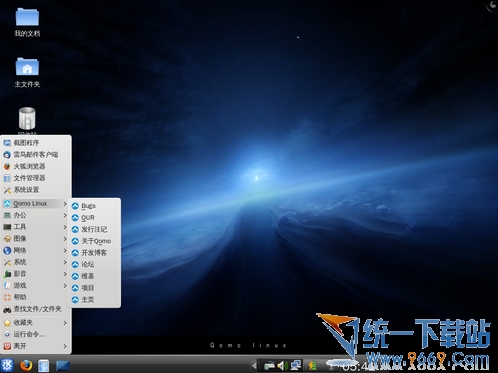Screen dimensions: 498x373
Task: Click the KDE K launcher button in taskbar
Action: pyautogui.click(x=7, y=365)
